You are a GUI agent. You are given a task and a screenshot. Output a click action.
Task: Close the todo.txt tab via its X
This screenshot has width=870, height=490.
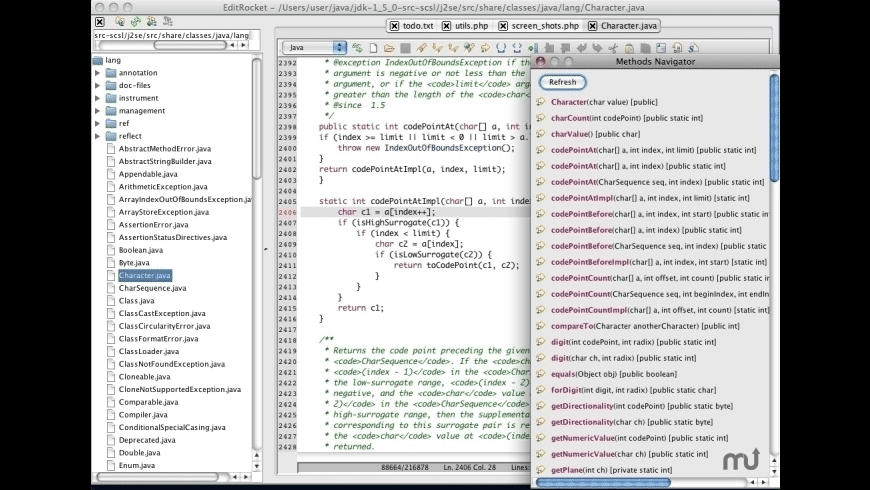394,26
